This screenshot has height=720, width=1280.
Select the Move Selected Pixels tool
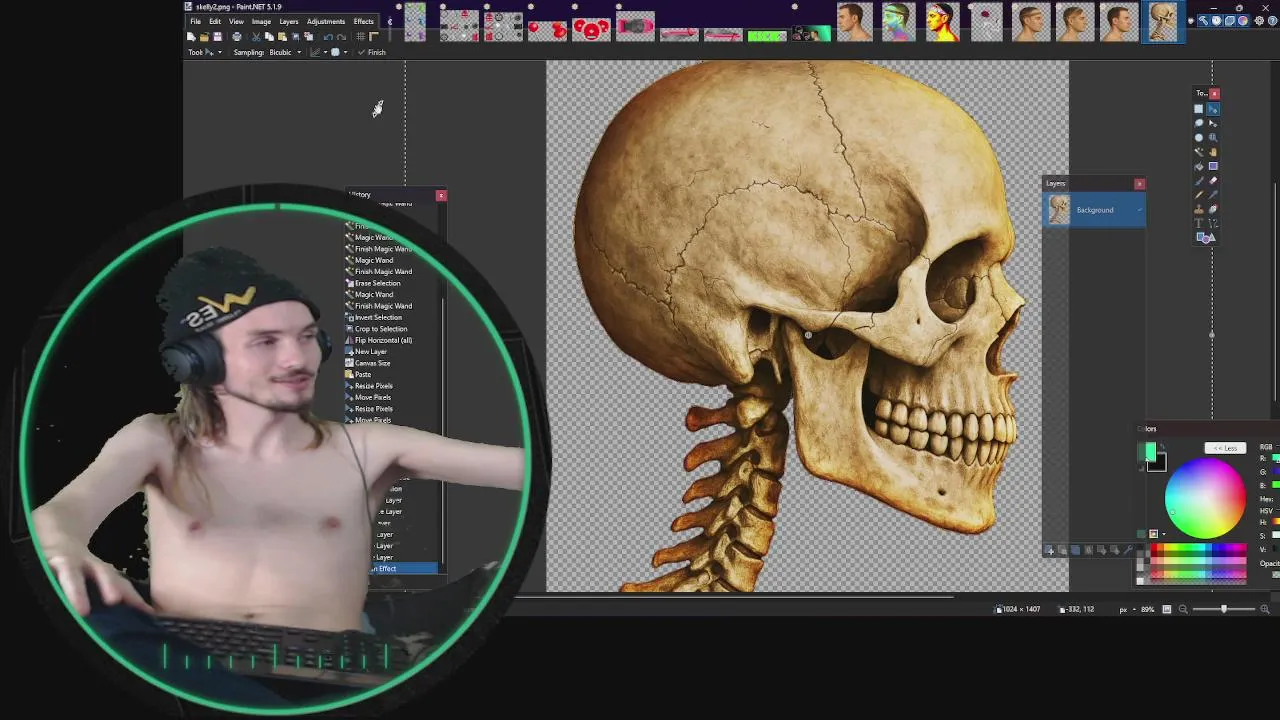[x=1213, y=109]
